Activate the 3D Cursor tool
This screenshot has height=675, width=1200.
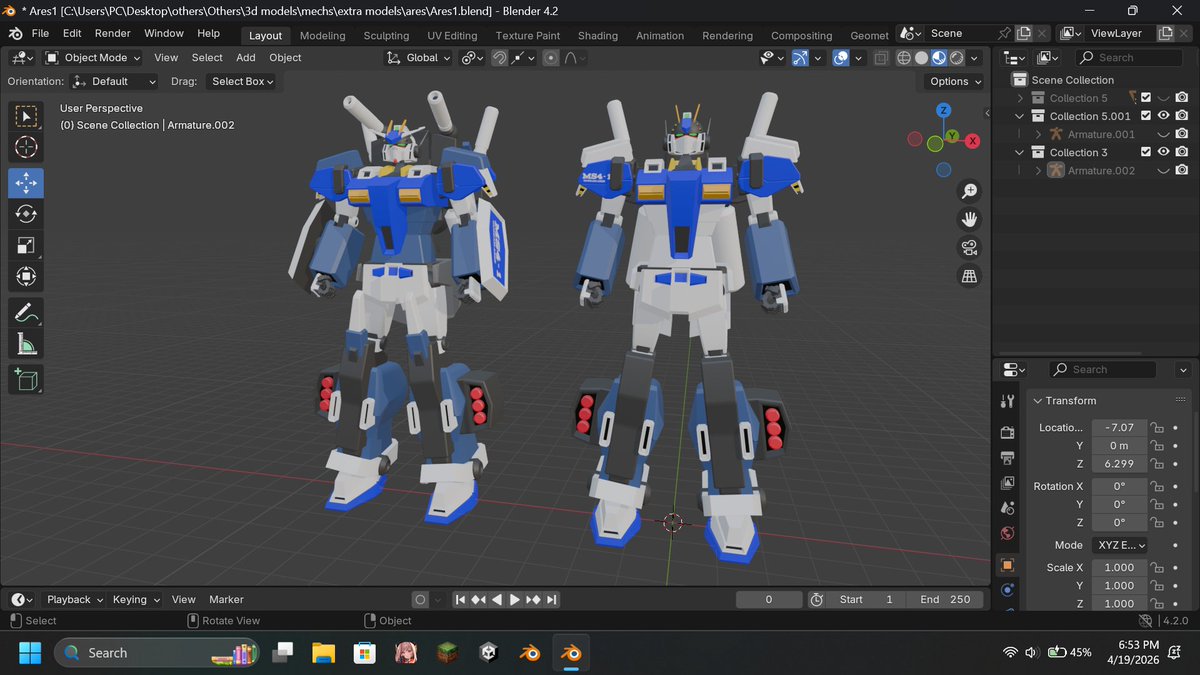[x=26, y=148]
